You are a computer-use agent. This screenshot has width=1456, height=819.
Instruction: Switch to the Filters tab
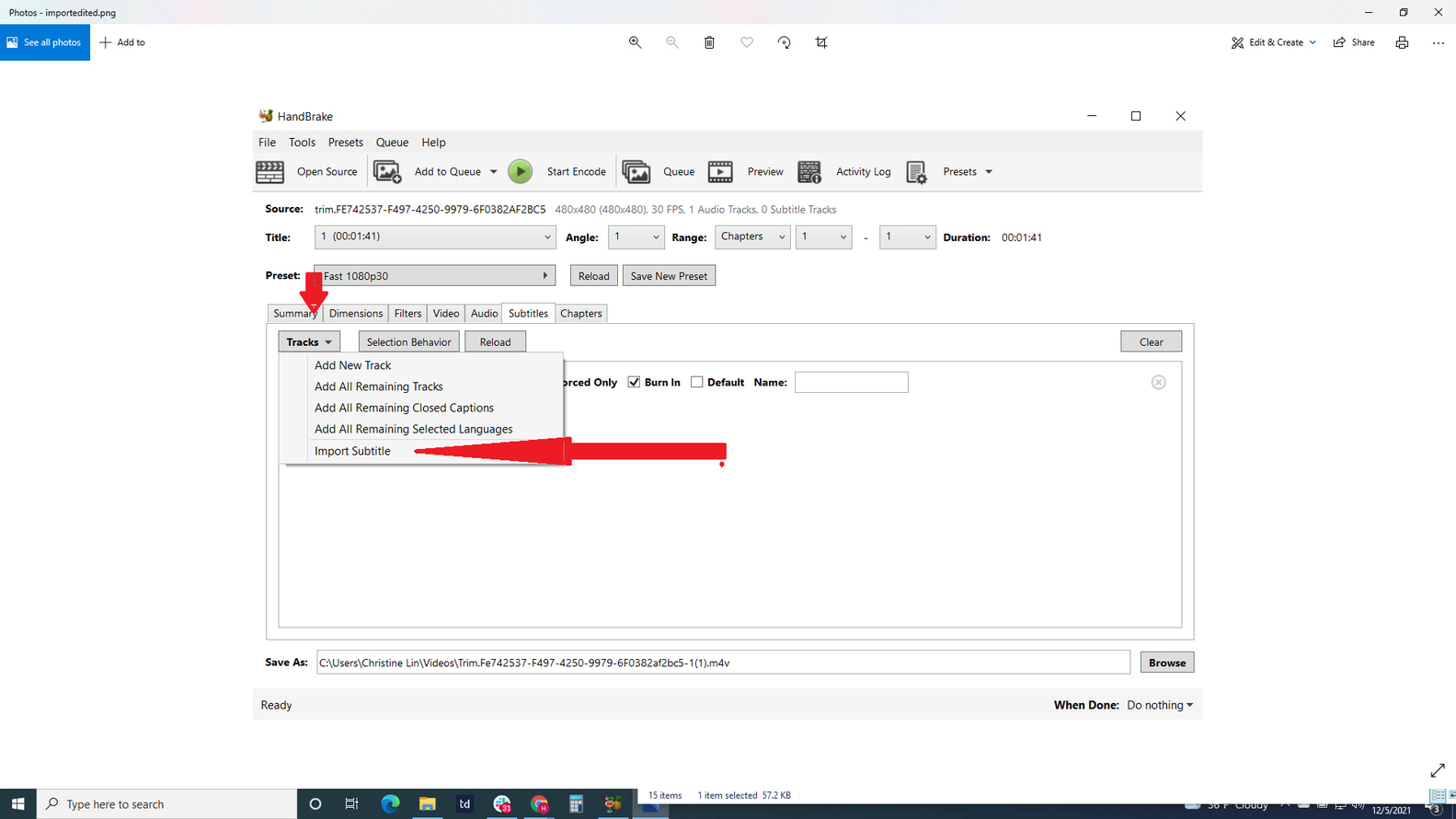(407, 313)
